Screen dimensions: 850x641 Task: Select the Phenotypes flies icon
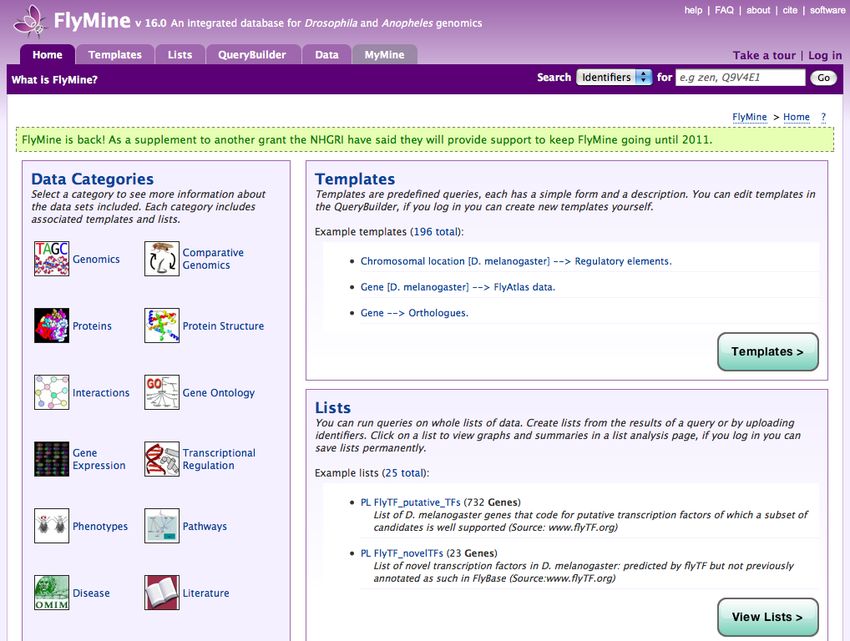click(x=51, y=525)
